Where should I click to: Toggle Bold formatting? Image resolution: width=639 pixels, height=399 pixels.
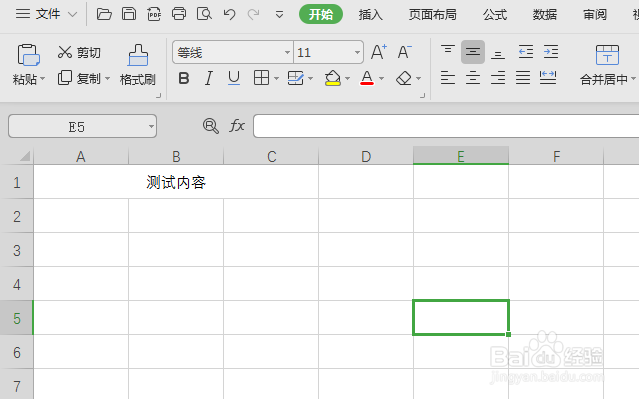pos(184,78)
